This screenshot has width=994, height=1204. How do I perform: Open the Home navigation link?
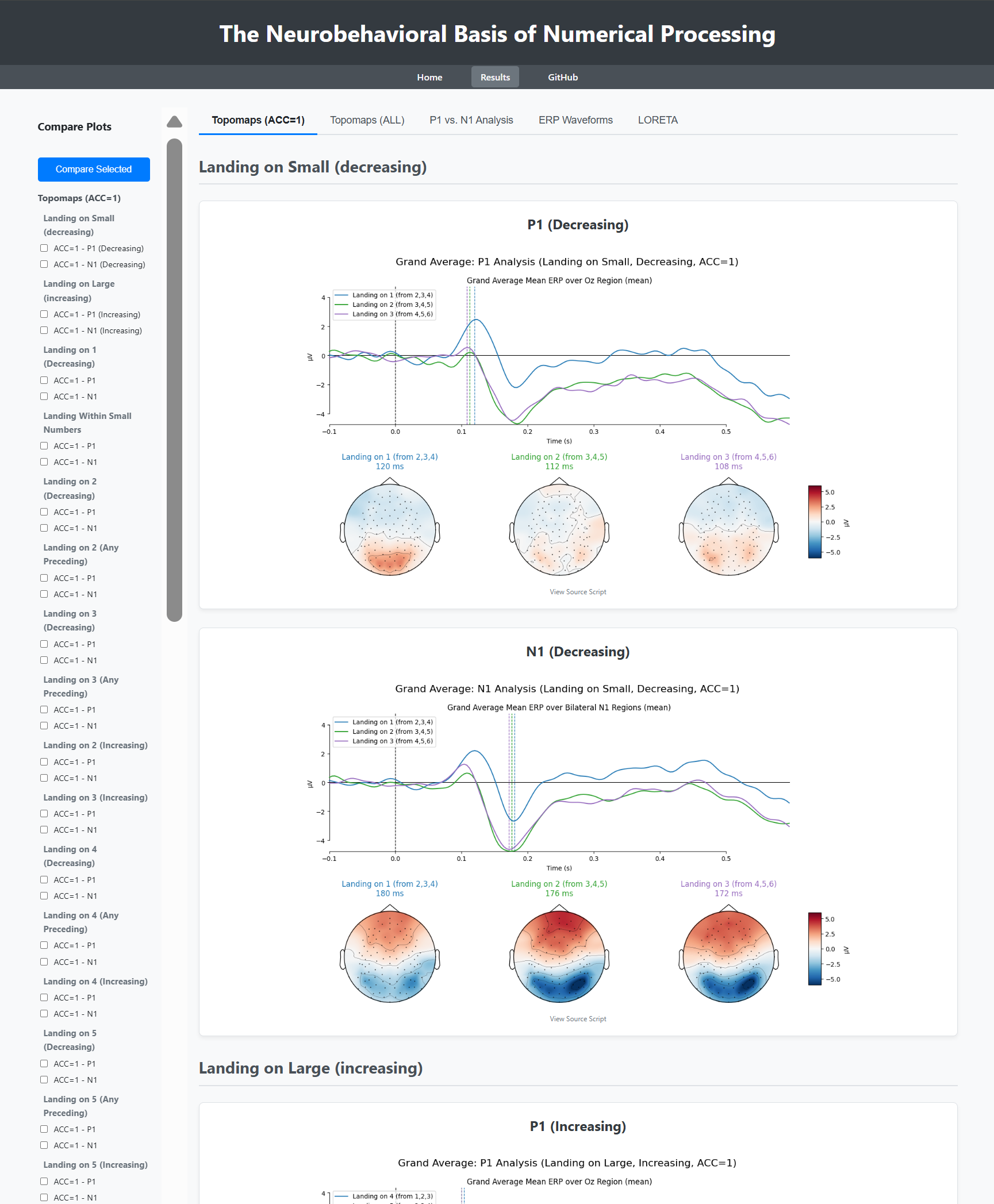pyautogui.click(x=429, y=77)
